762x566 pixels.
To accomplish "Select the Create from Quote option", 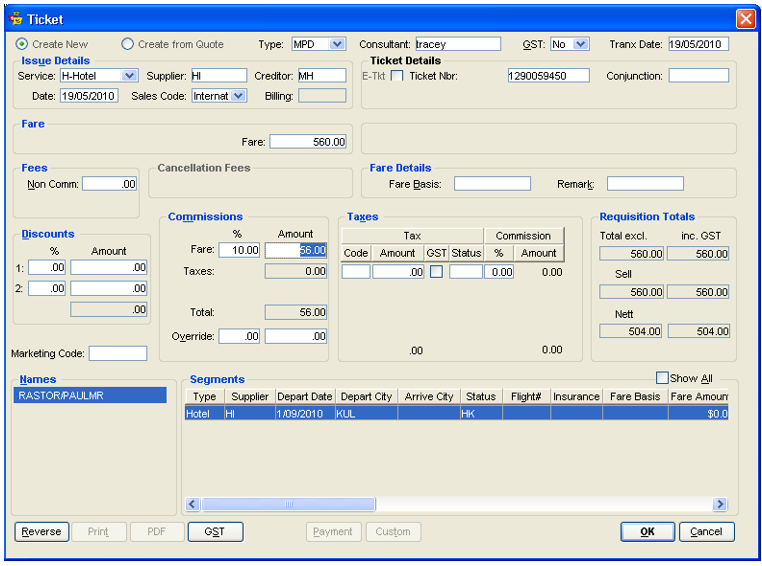I will 127,44.
